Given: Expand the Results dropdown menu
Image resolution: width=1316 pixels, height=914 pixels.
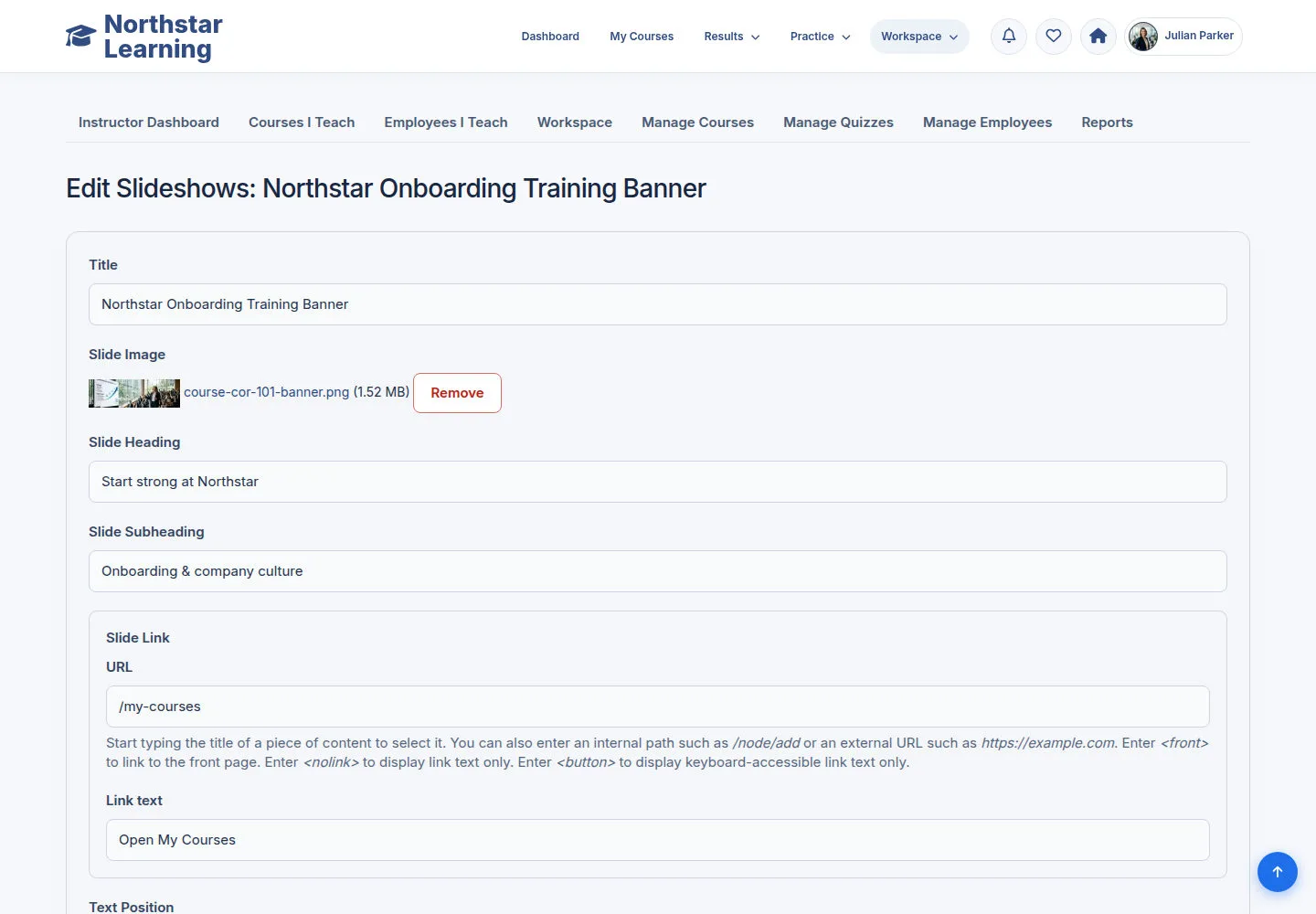Looking at the screenshot, I should coord(732,37).
